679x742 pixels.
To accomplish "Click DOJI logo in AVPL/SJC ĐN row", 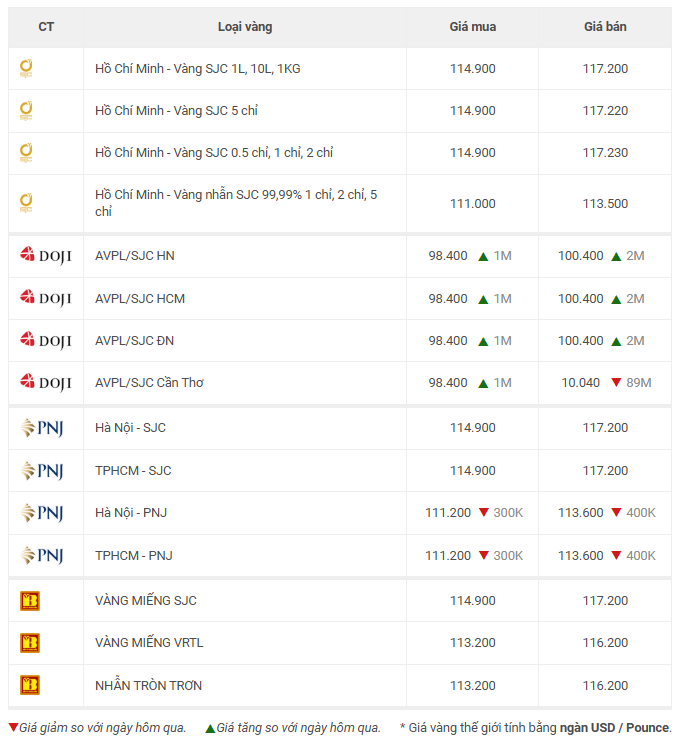I will (x=45, y=340).
